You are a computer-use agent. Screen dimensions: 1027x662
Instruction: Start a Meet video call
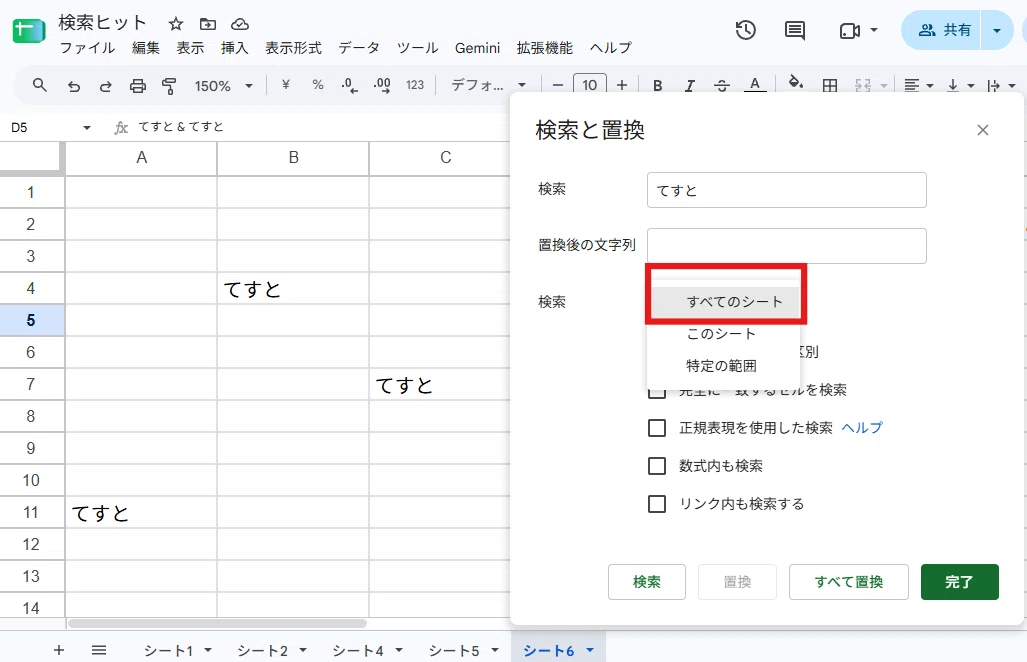[x=850, y=31]
